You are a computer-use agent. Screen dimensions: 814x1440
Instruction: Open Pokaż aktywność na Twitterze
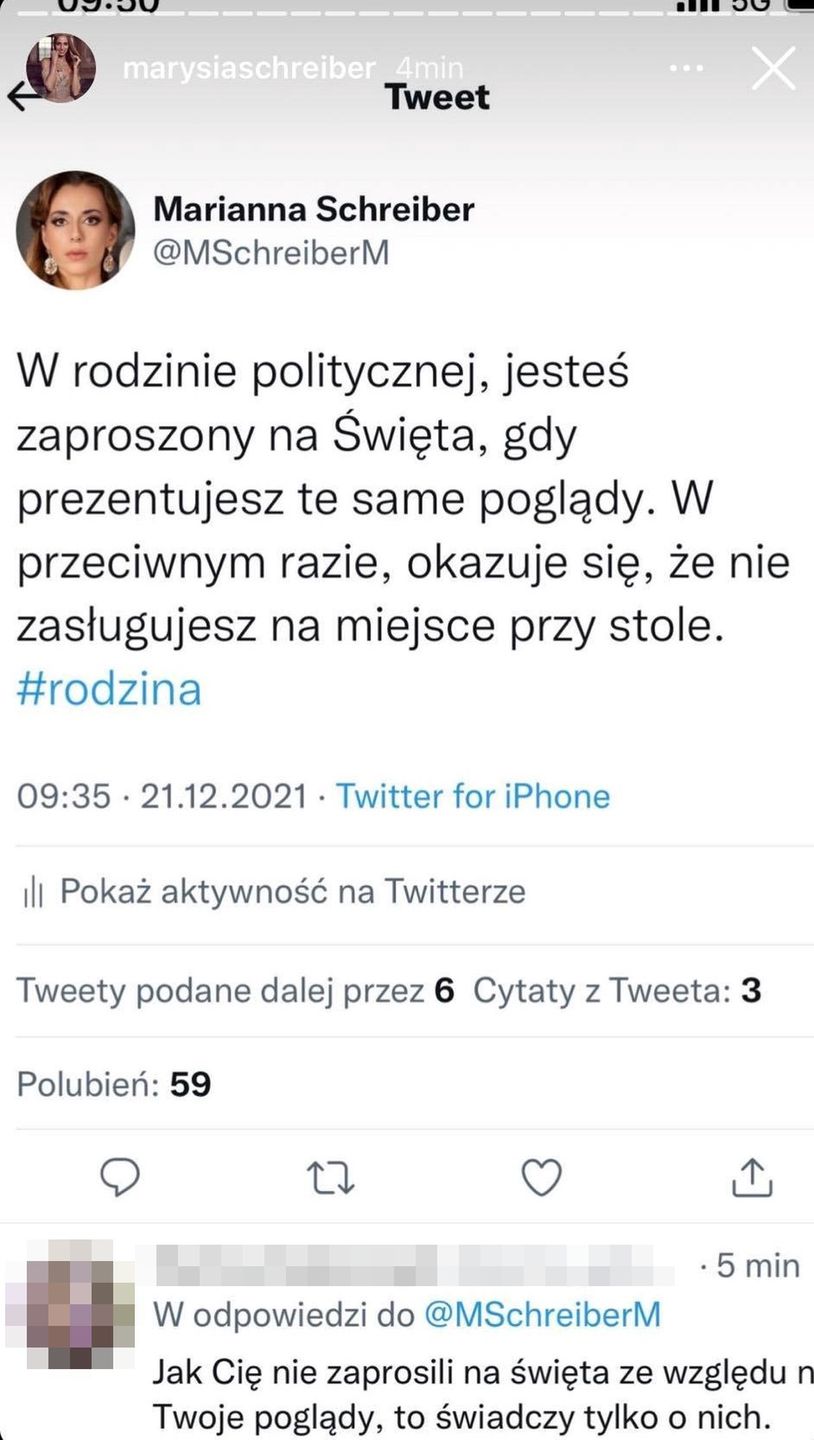point(292,891)
